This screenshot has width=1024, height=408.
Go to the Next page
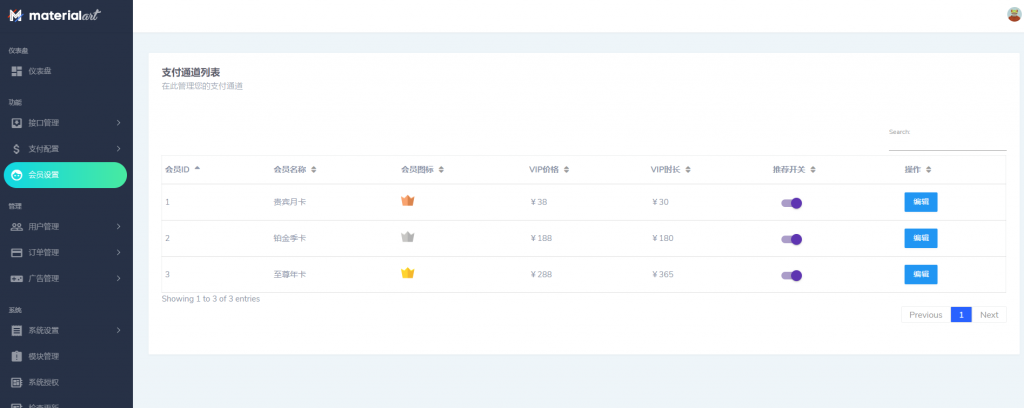989,315
